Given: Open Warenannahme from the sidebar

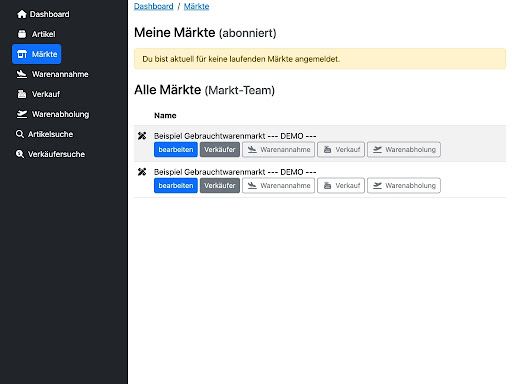Looking at the screenshot, I should click(52, 74).
